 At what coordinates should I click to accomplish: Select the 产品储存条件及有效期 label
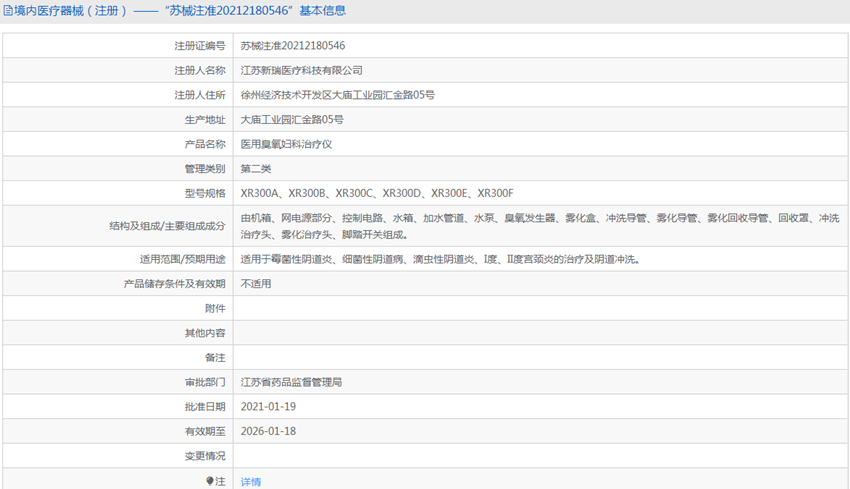coord(175,284)
